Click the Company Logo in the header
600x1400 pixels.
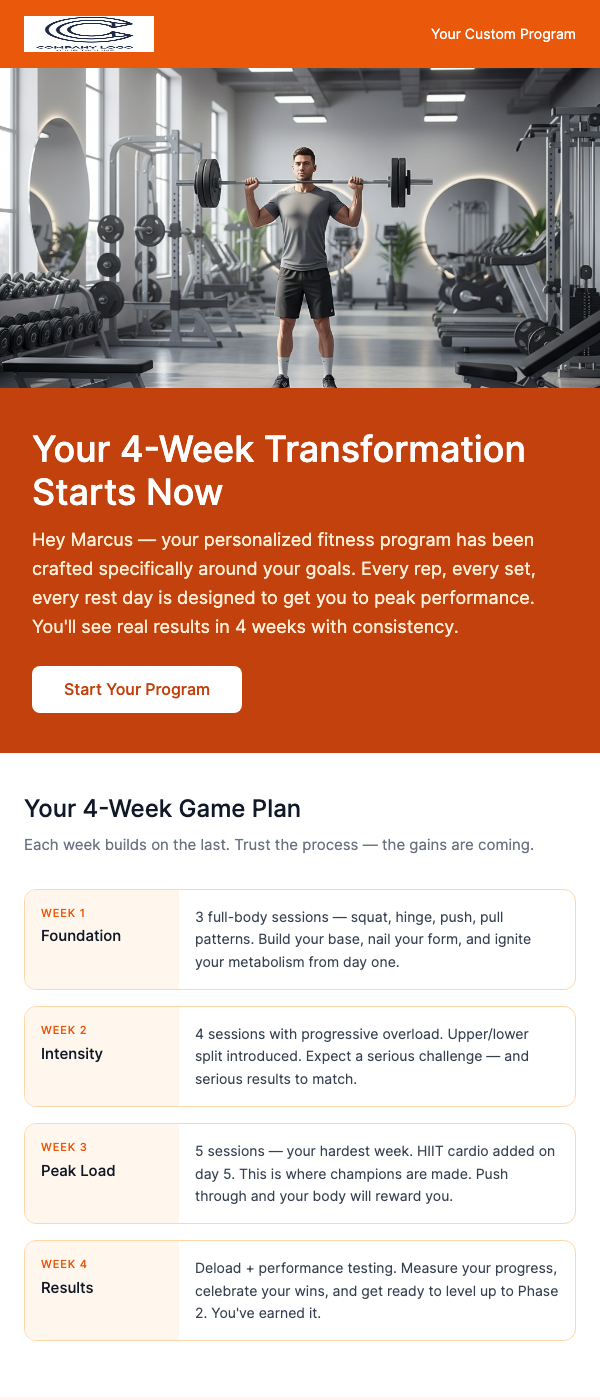coord(88,33)
